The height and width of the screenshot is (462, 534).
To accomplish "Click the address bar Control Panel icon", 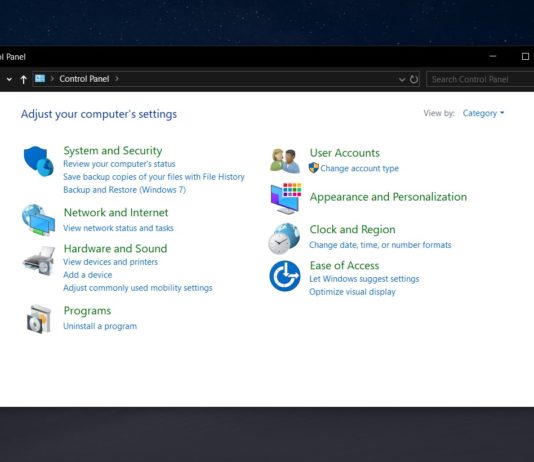I will point(40,79).
